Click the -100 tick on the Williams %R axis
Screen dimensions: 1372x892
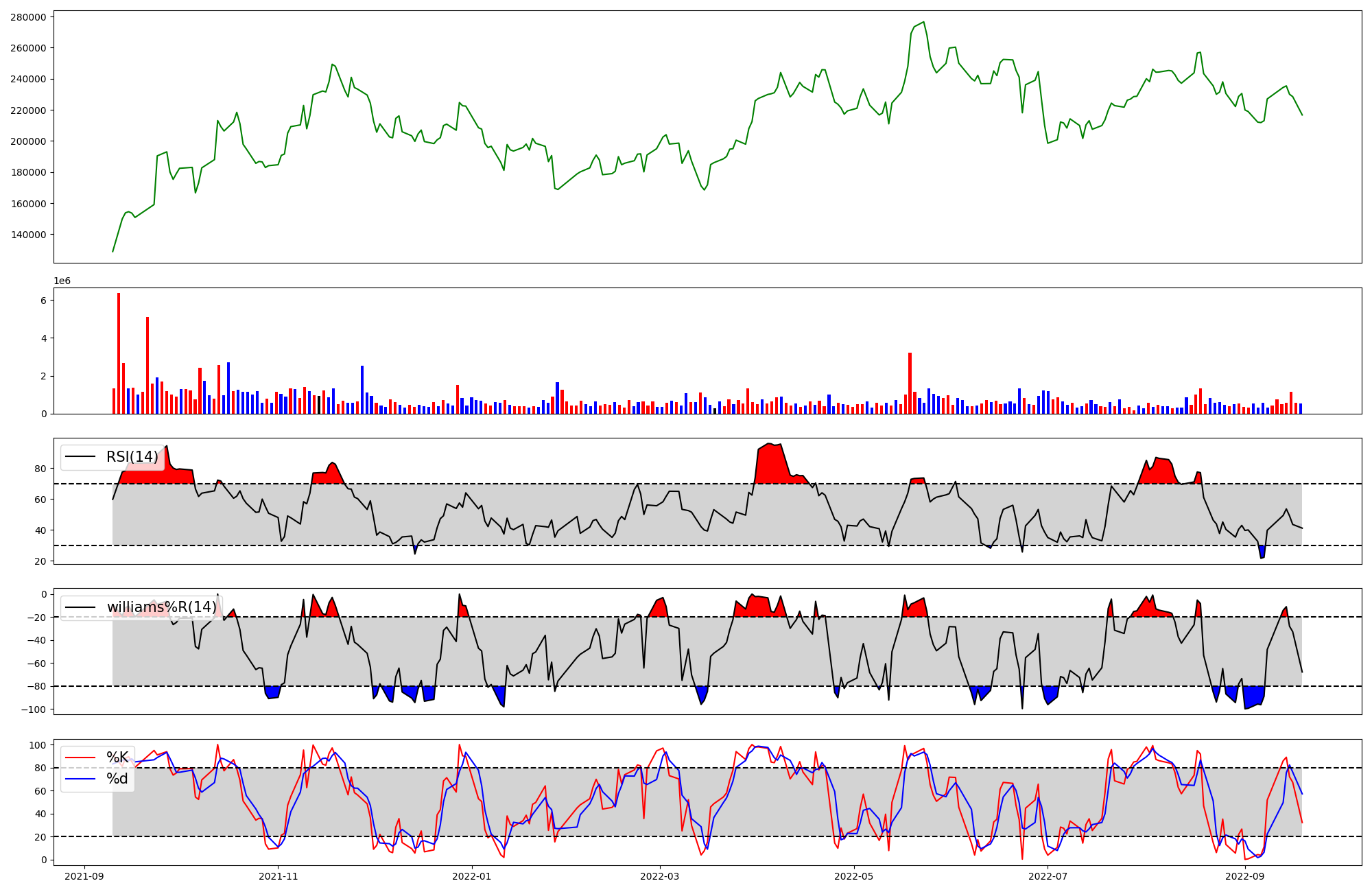pyautogui.click(x=33, y=709)
